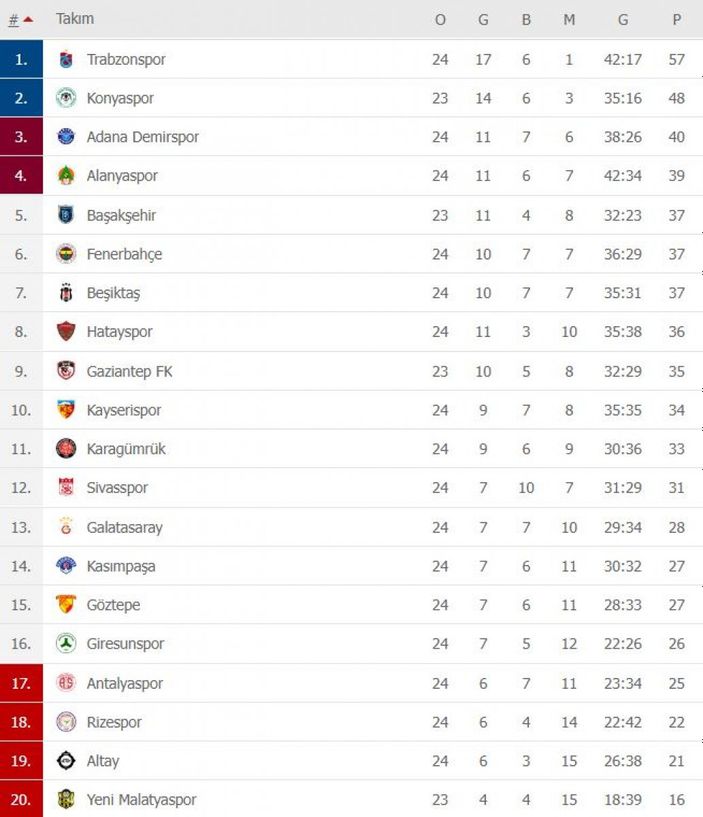The width and height of the screenshot is (703, 817).
Task: Click the Trabzonspor club crest
Action: [x=67, y=59]
